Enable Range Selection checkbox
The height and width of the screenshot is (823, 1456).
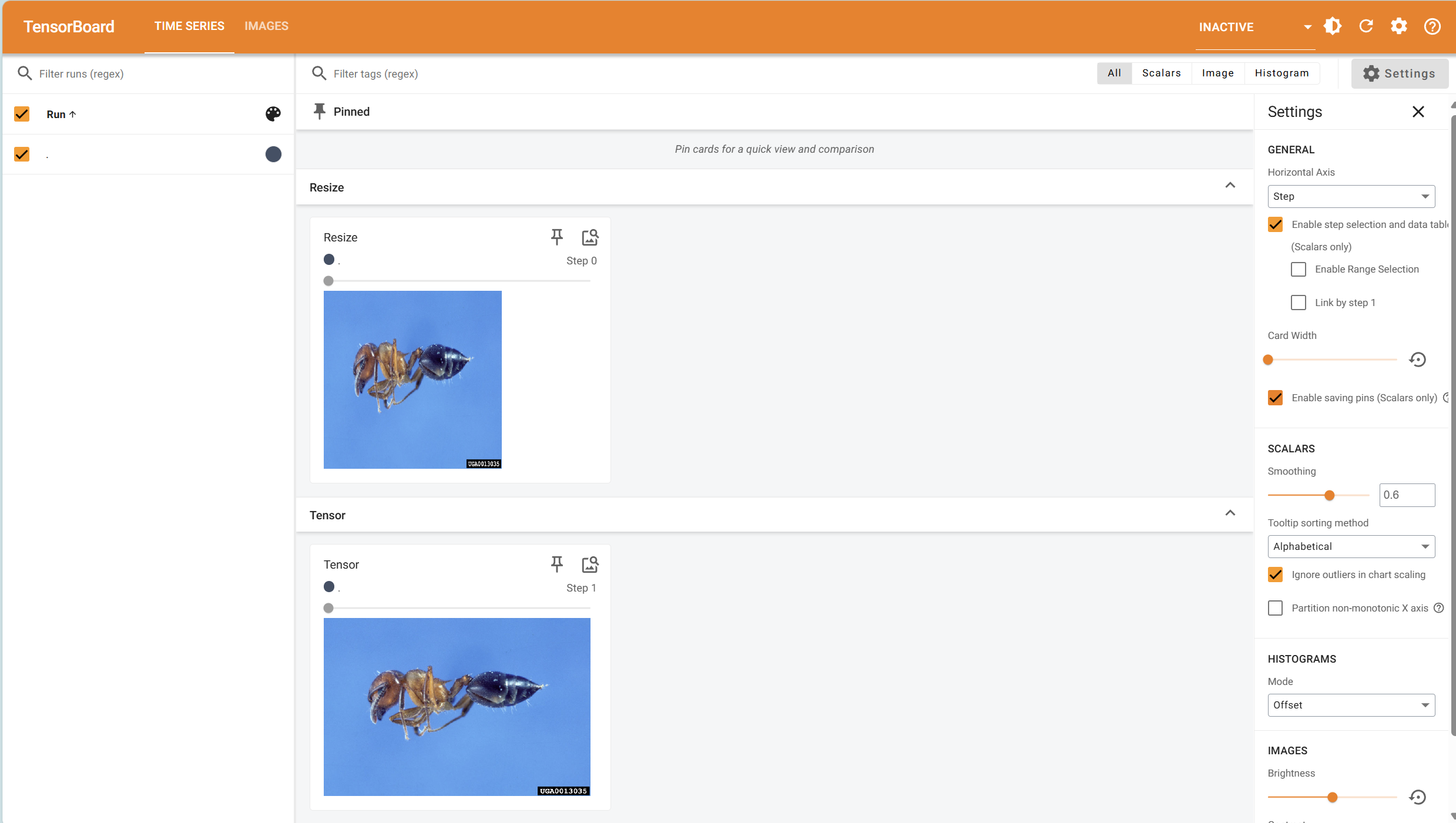[x=1299, y=269]
